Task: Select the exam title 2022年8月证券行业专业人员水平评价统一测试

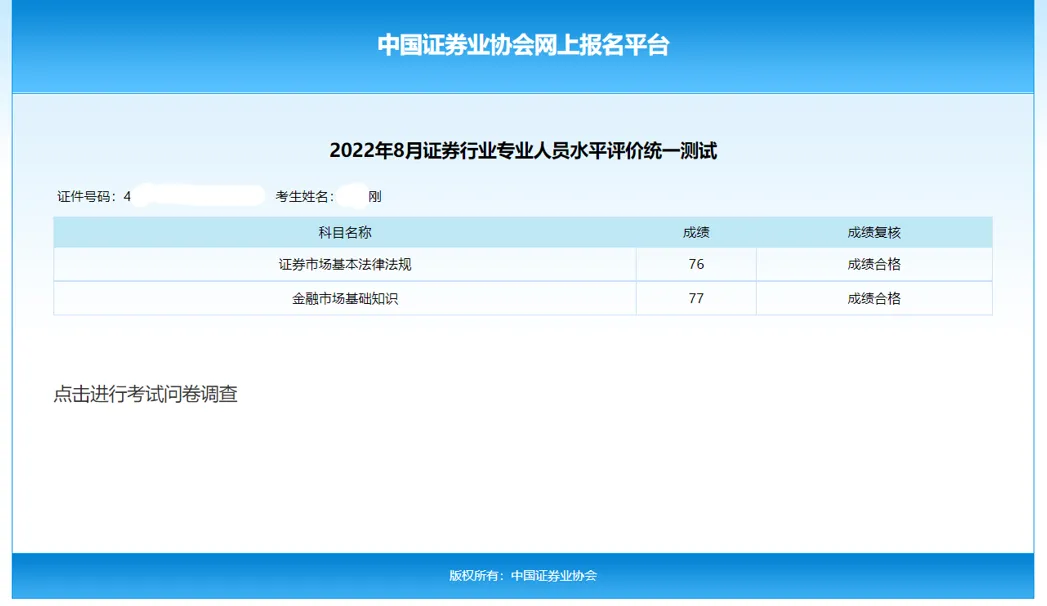Action: [x=523, y=150]
